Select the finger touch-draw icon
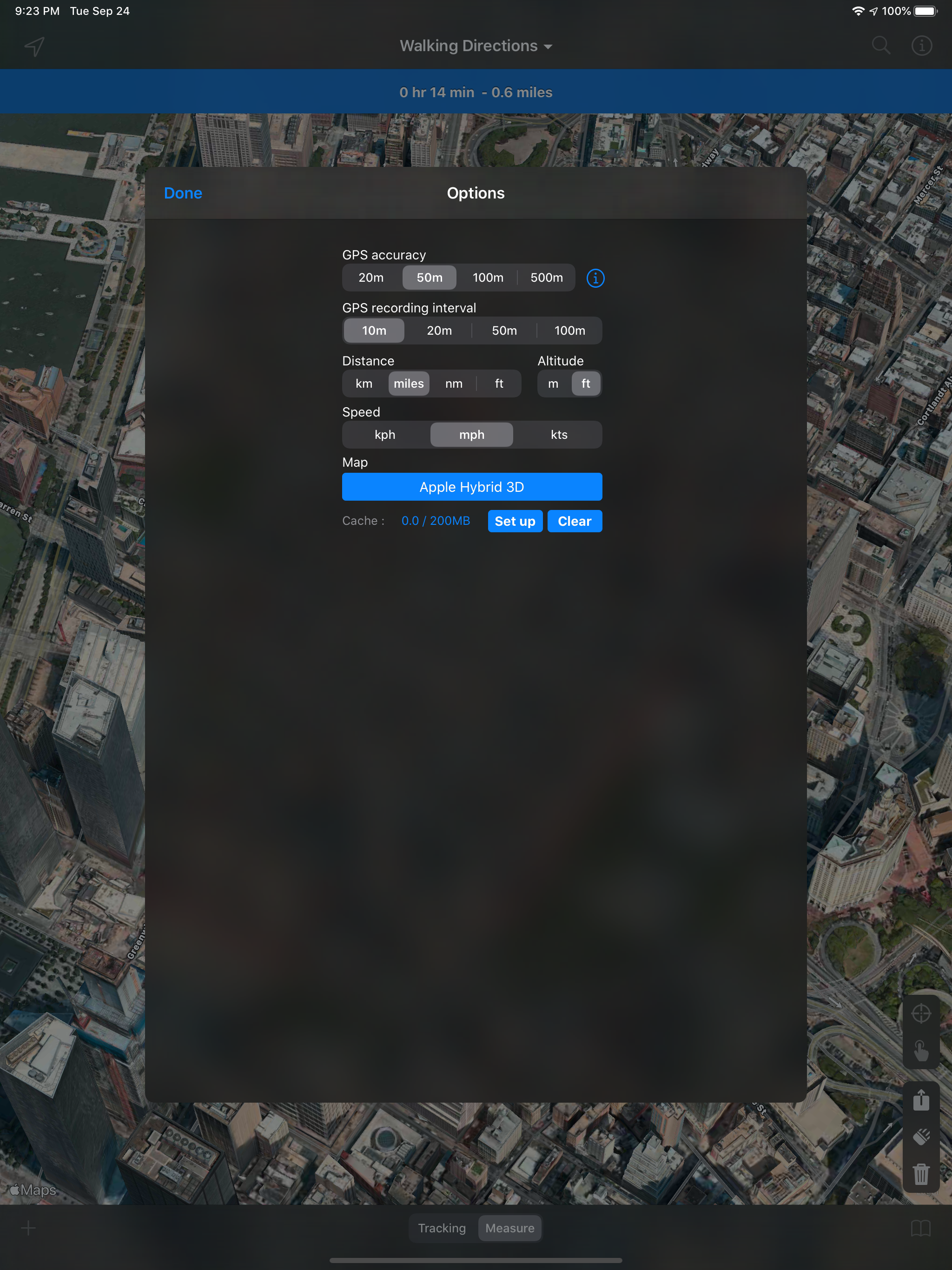Screen dimensions: 952x1270 [x=921, y=1051]
